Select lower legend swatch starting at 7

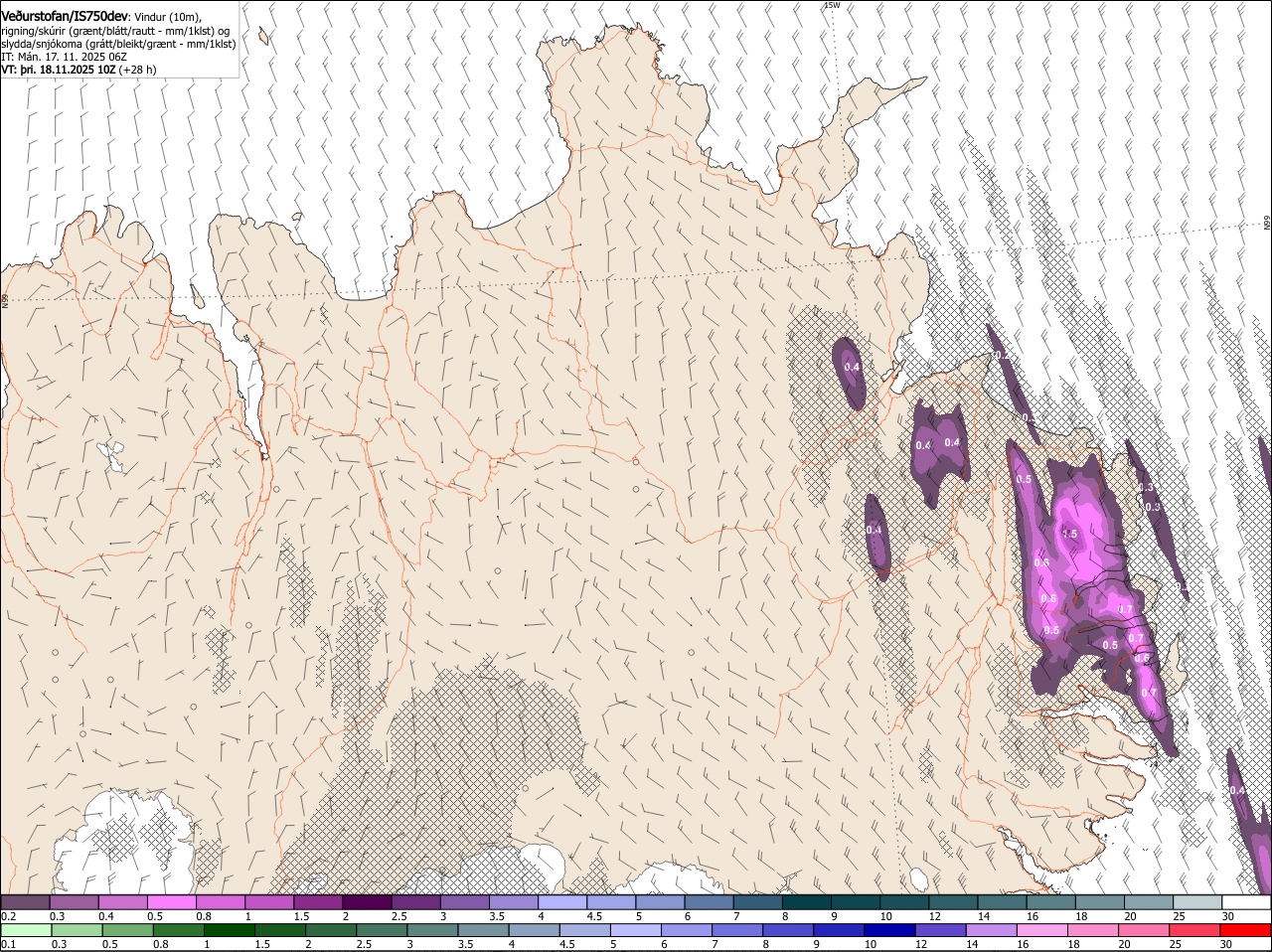[738, 930]
